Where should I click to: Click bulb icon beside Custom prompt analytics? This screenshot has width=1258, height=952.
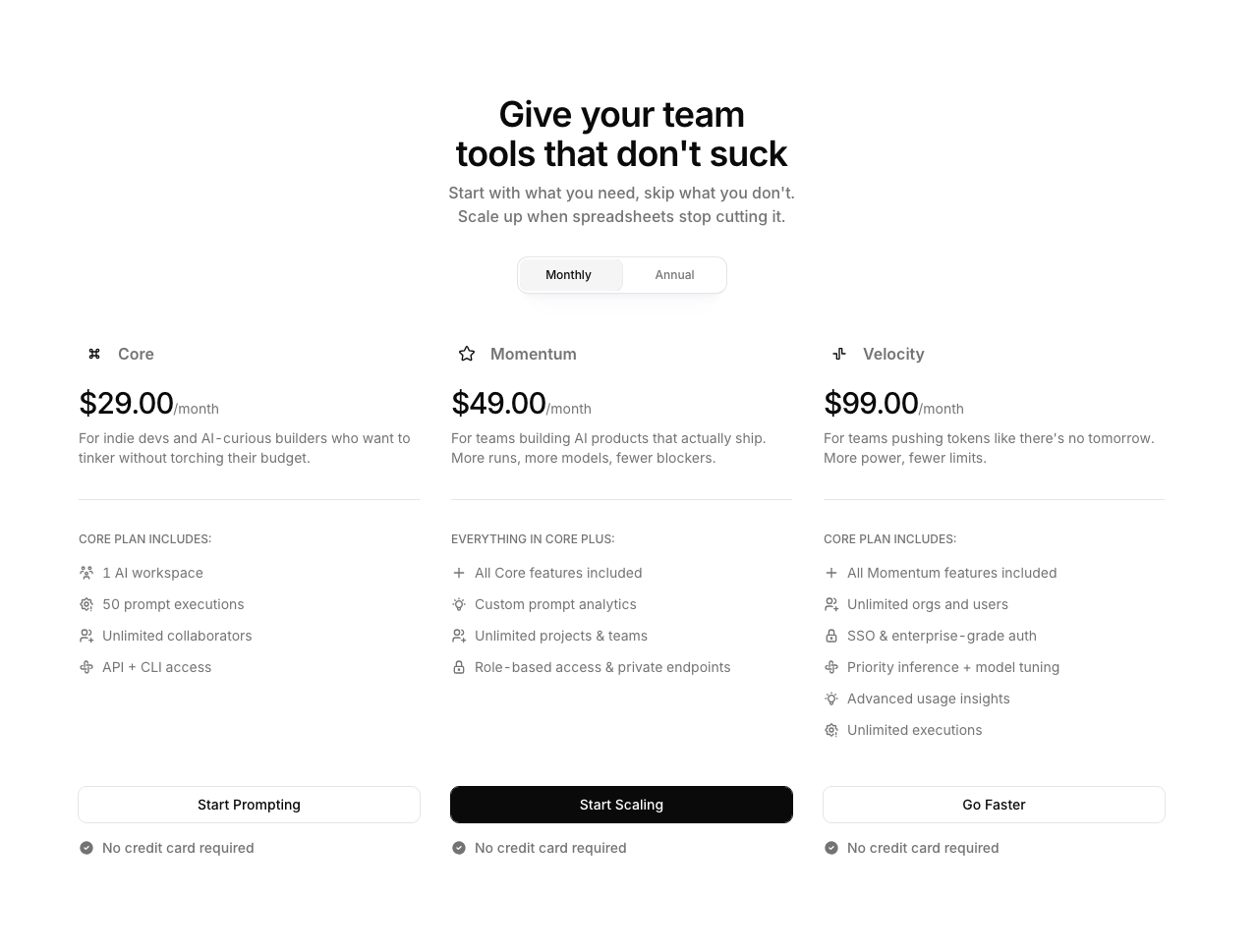459,604
